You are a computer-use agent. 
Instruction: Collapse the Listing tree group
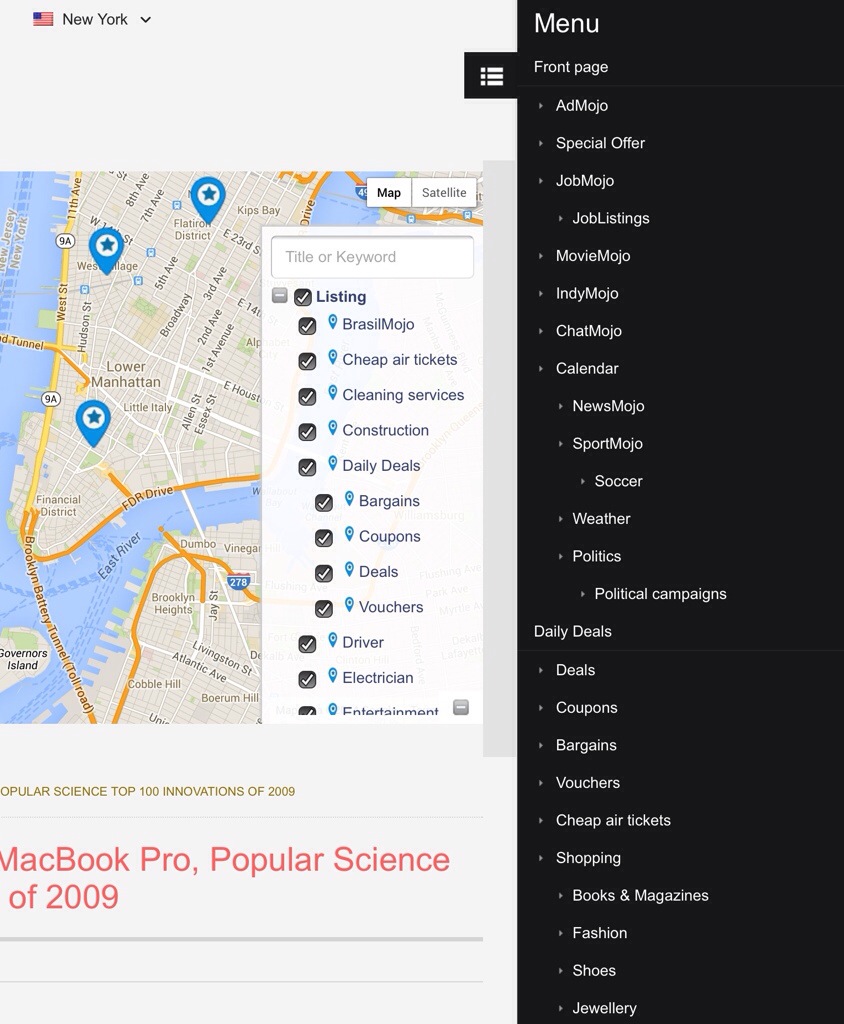point(280,296)
